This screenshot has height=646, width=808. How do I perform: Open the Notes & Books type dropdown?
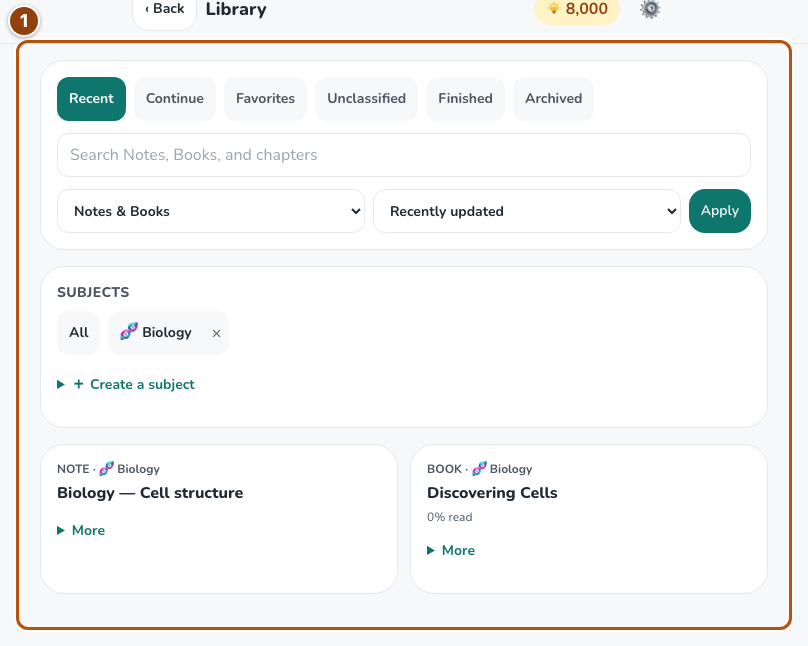point(211,211)
